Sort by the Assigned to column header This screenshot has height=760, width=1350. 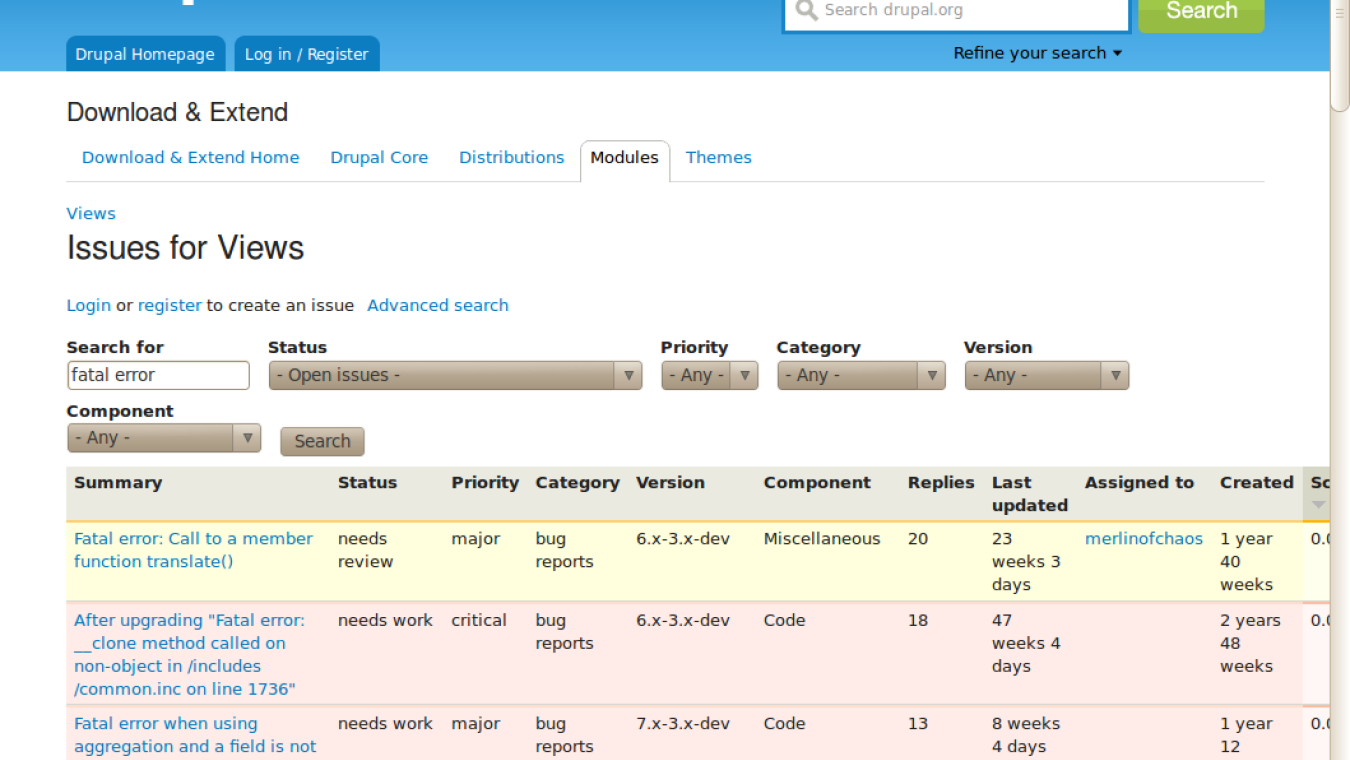click(1139, 482)
